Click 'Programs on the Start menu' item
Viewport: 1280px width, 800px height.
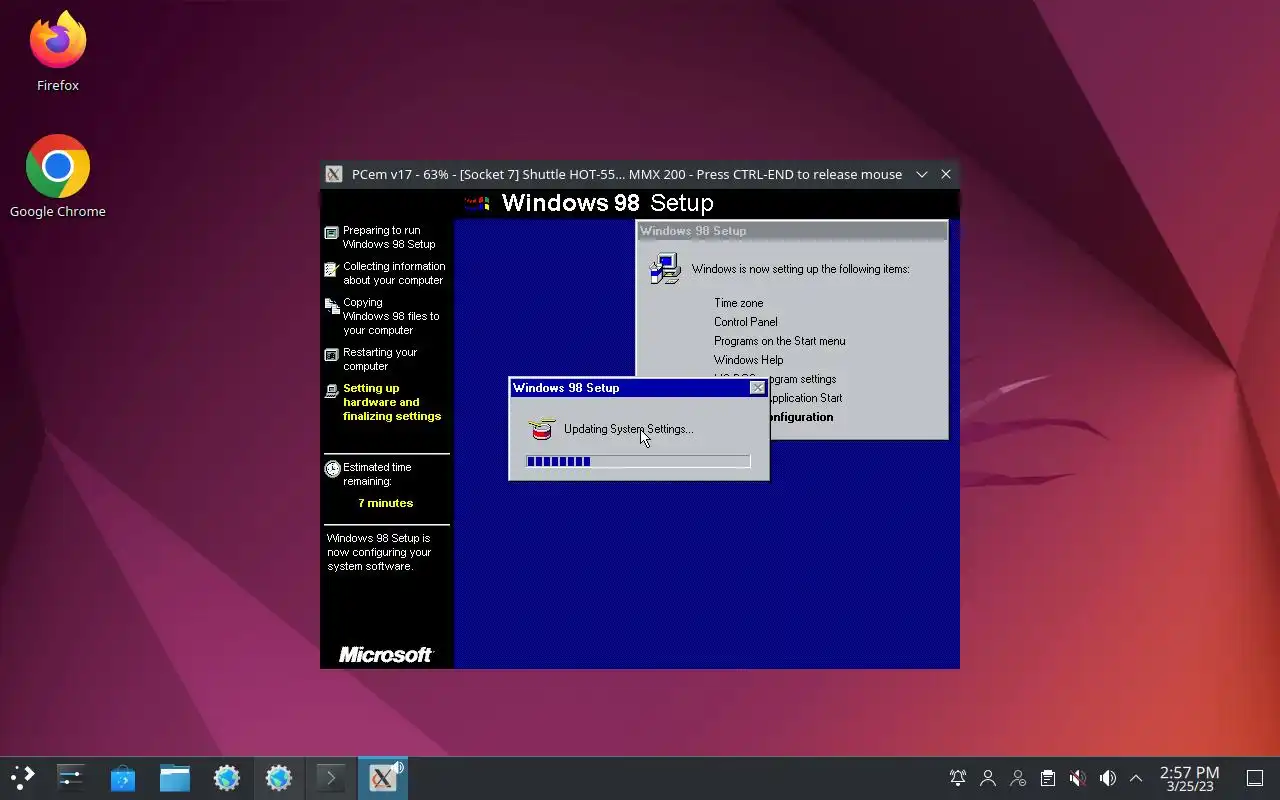click(779, 341)
